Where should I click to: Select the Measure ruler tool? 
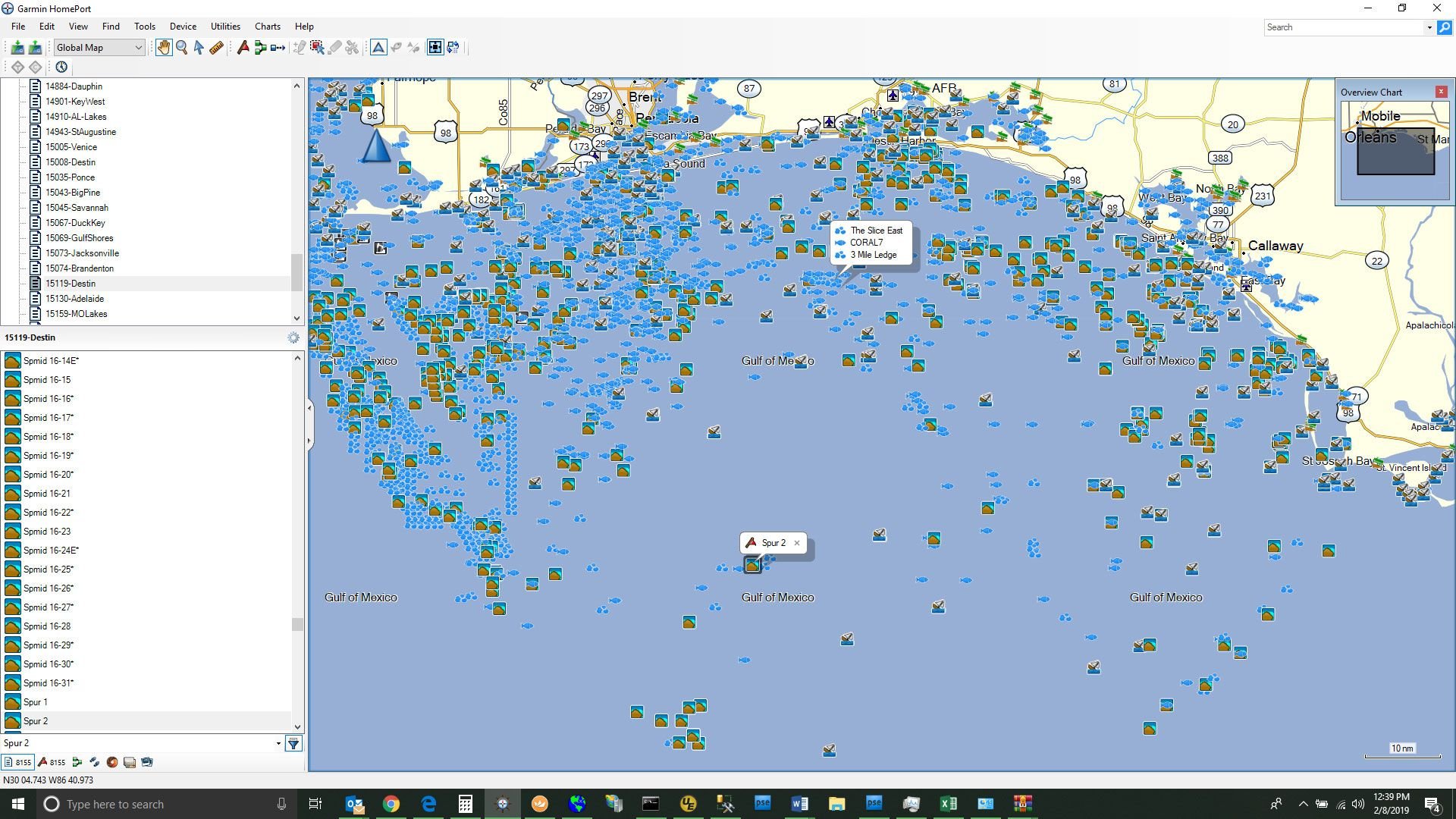pyautogui.click(x=216, y=48)
